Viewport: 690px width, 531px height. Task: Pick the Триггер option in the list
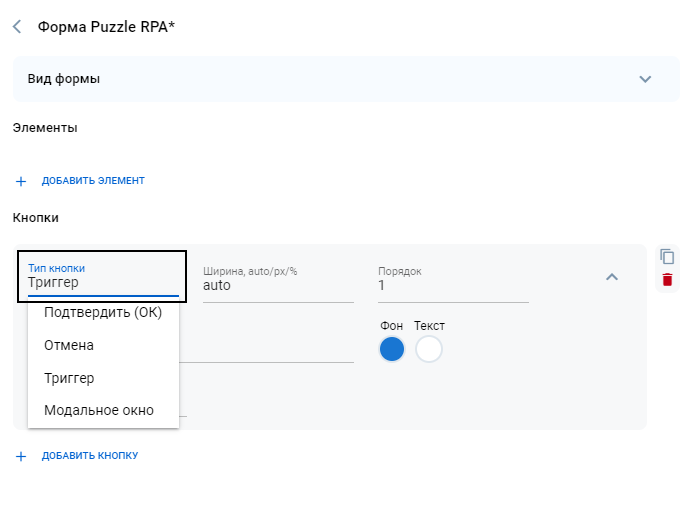(x=69, y=378)
